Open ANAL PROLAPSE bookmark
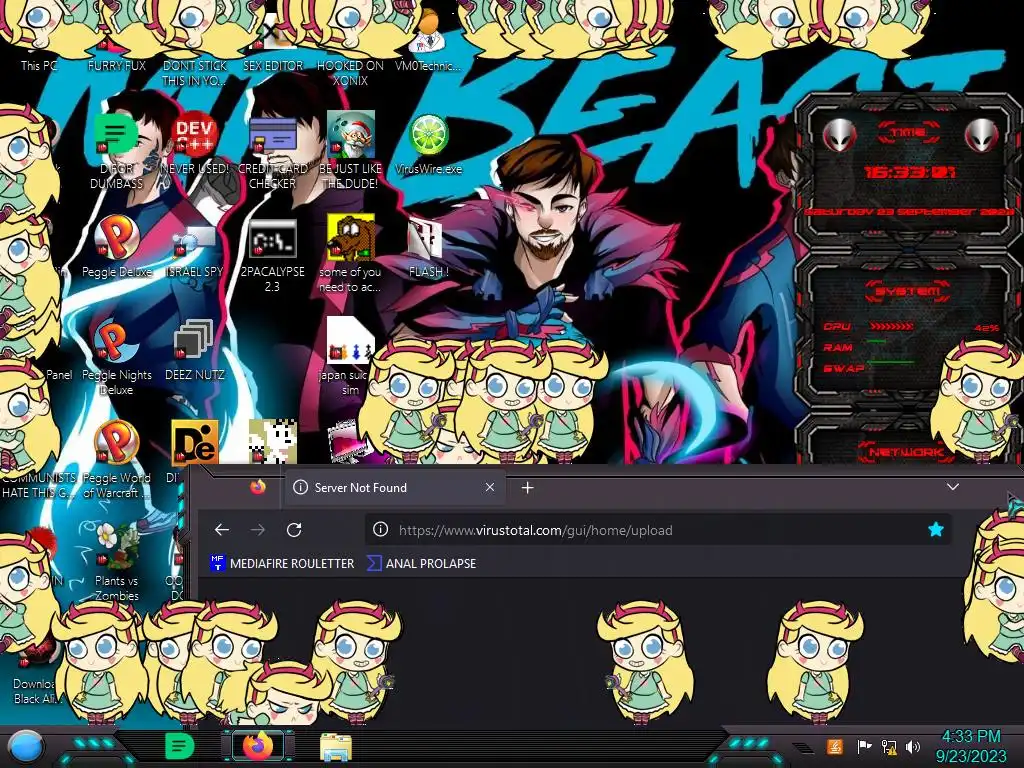This screenshot has width=1024, height=768. tap(422, 564)
